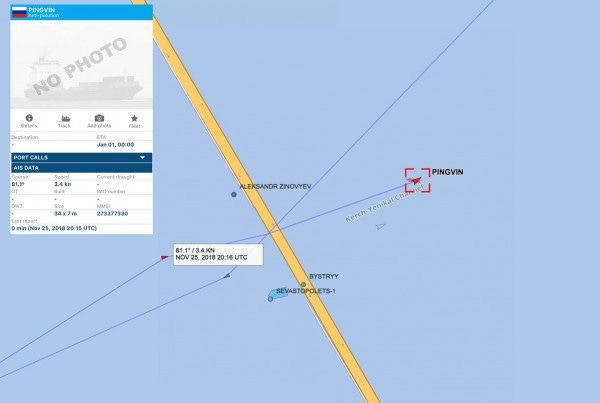Collapse the AIS DATA section header
The width and height of the screenshot is (600, 403).
(x=82, y=168)
